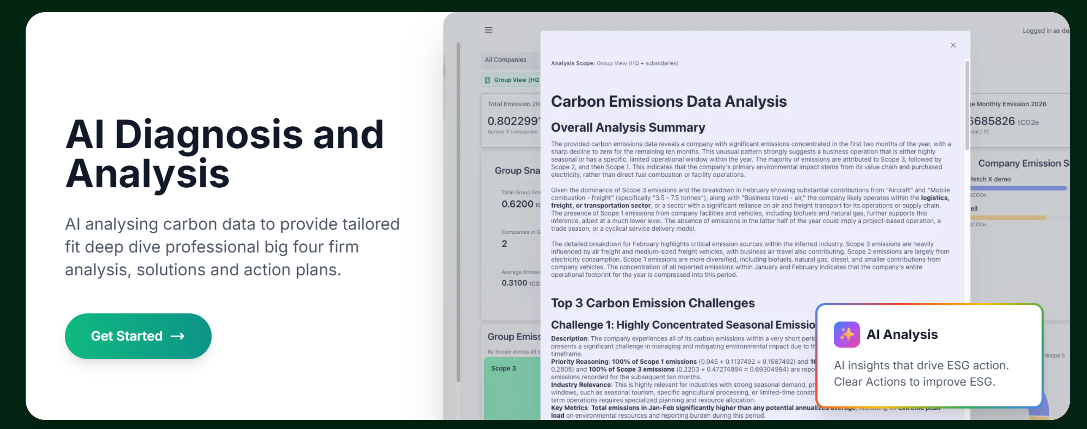1087x429 pixels.
Task: Click the Challenge 1 Highly Concentrated Seasonal heading
Action: click(x=684, y=324)
